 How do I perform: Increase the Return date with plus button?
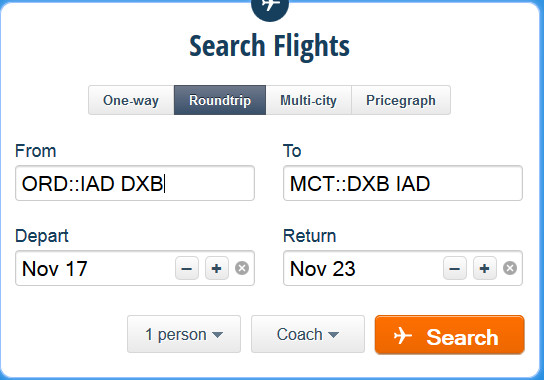pyautogui.click(x=485, y=268)
